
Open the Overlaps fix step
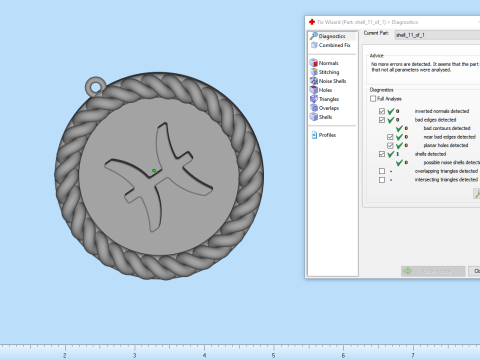[325, 108]
